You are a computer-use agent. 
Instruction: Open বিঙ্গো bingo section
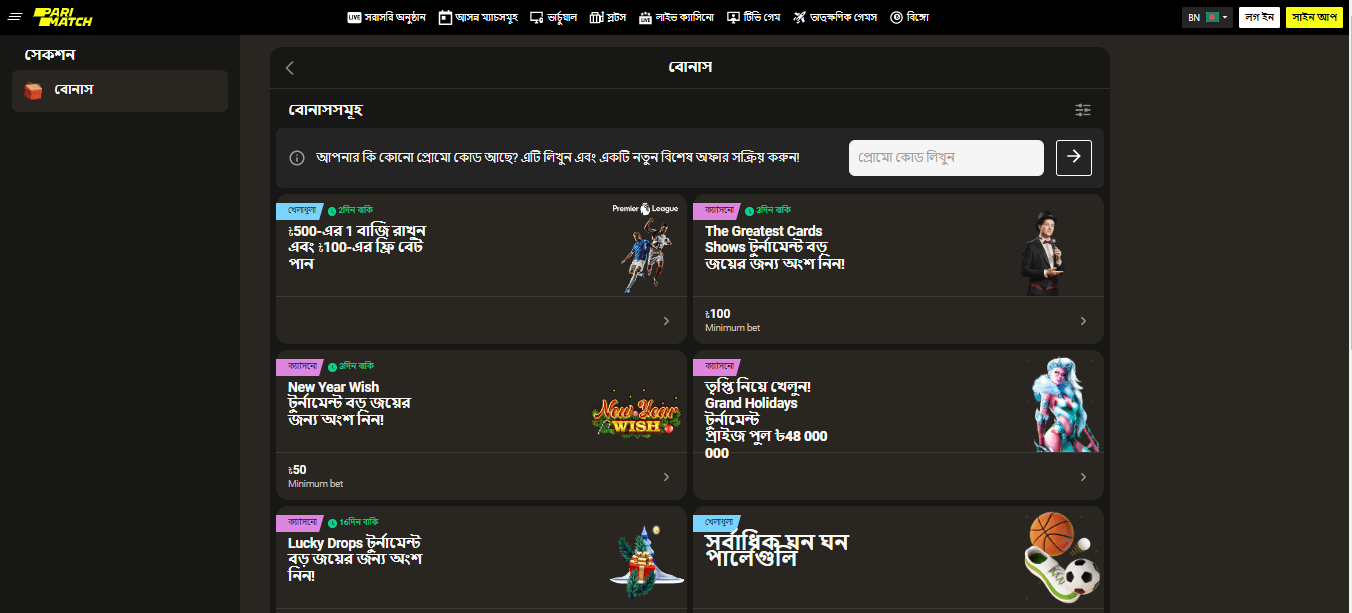click(909, 17)
